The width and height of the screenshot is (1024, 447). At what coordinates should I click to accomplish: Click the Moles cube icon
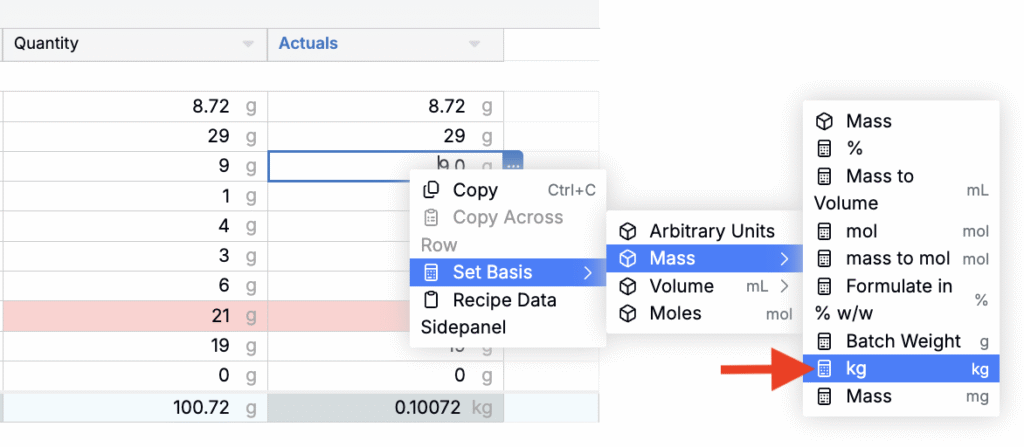(x=628, y=313)
